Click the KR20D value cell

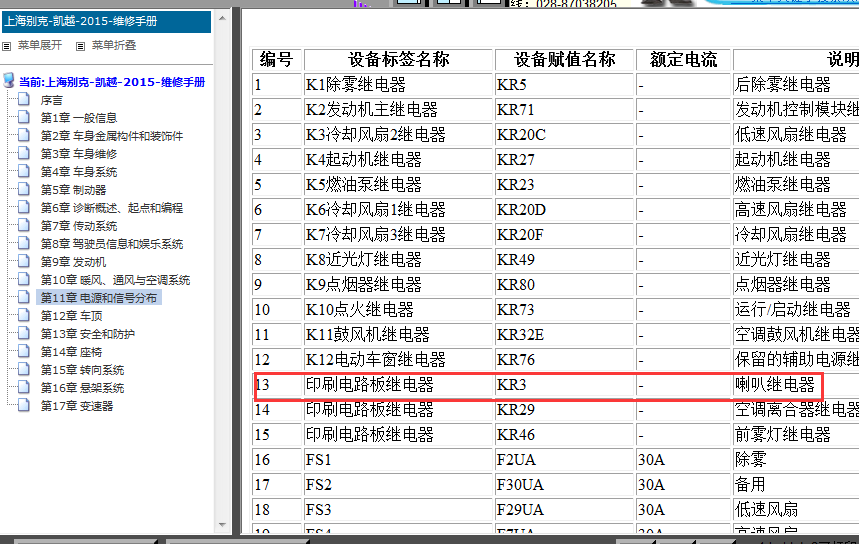coord(564,210)
